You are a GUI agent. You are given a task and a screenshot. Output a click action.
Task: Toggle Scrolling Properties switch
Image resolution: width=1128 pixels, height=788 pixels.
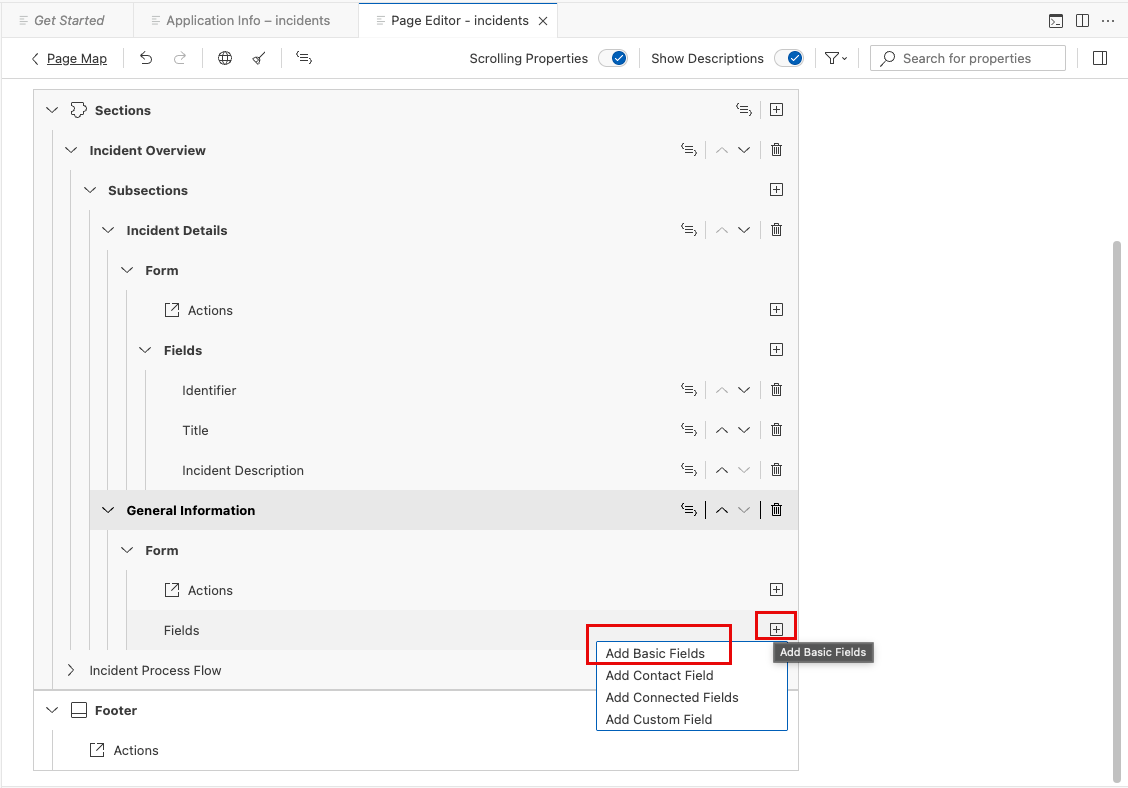click(x=613, y=58)
